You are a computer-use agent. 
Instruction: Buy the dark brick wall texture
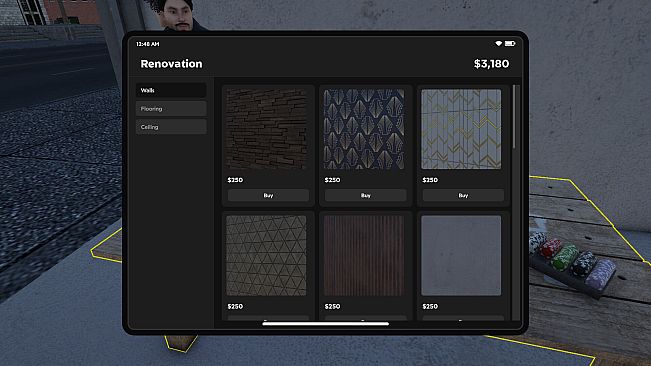pos(268,195)
